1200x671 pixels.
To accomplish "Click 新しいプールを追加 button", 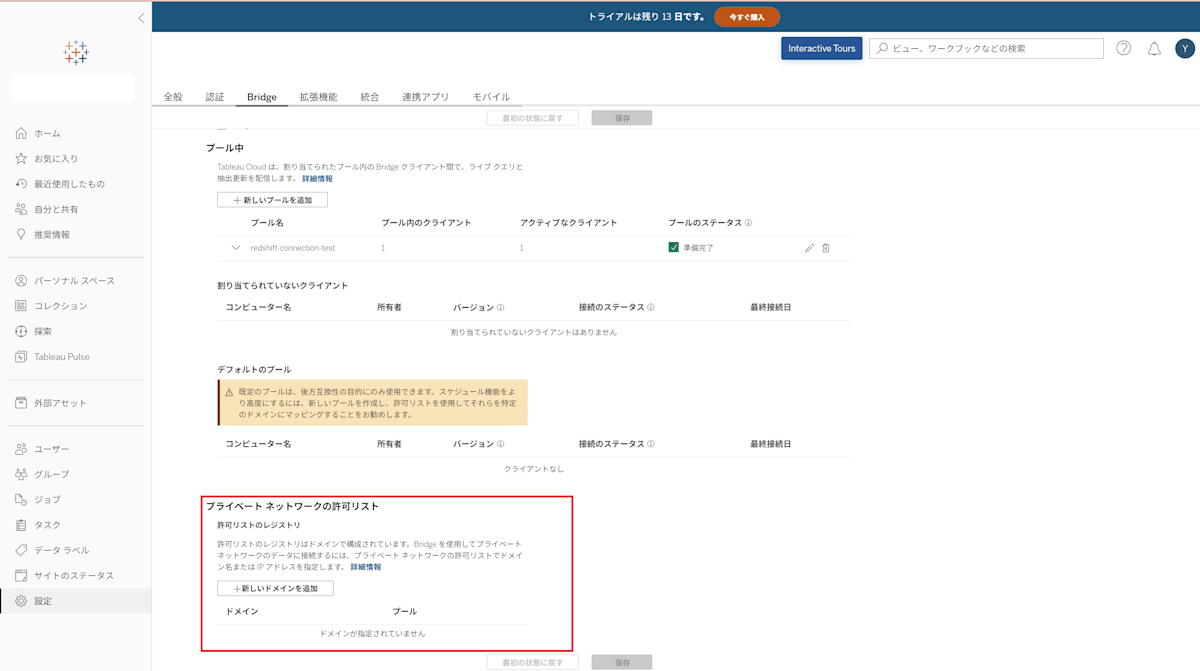I will (272, 200).
